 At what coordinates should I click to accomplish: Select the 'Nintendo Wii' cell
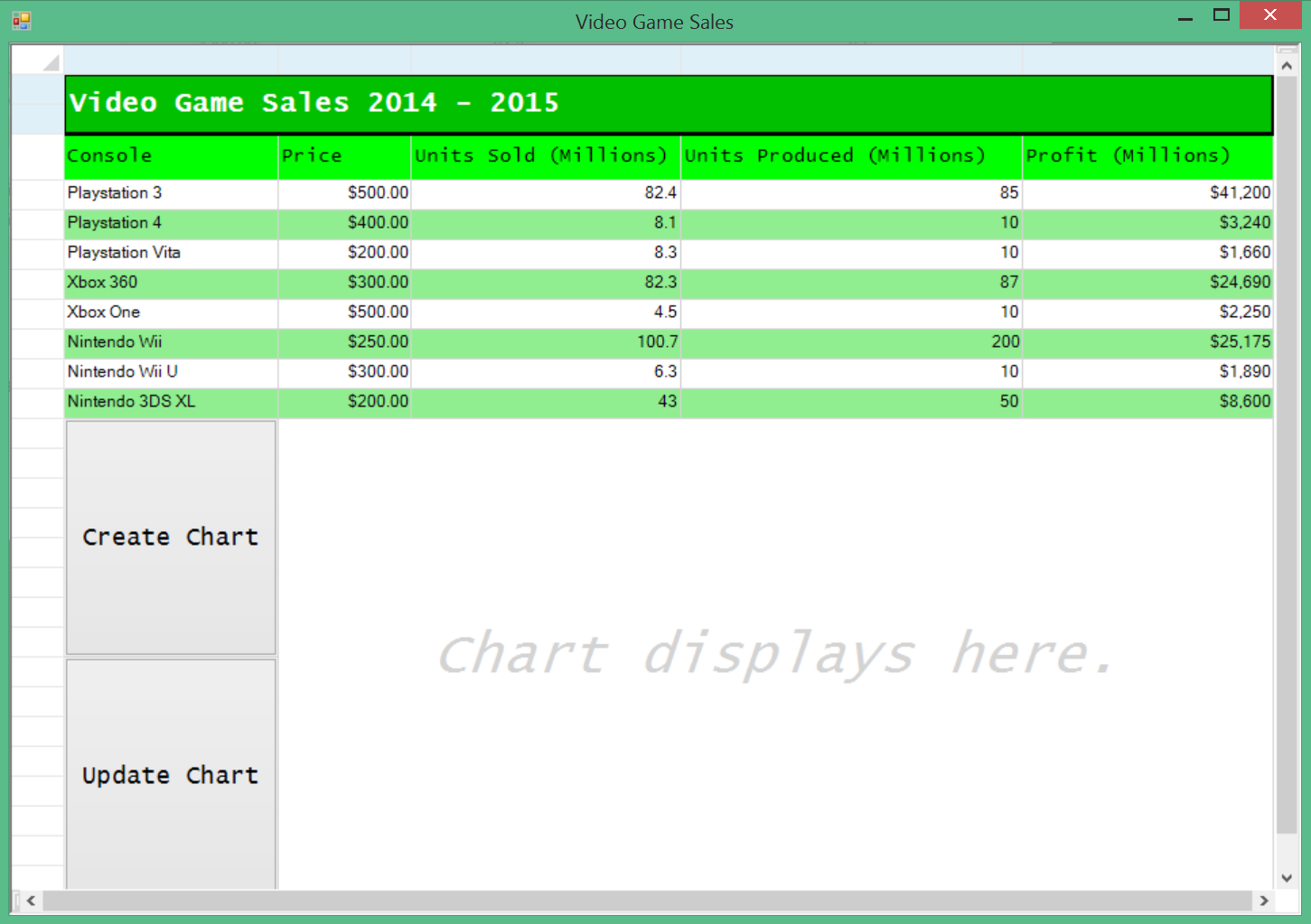click(171, 342)
